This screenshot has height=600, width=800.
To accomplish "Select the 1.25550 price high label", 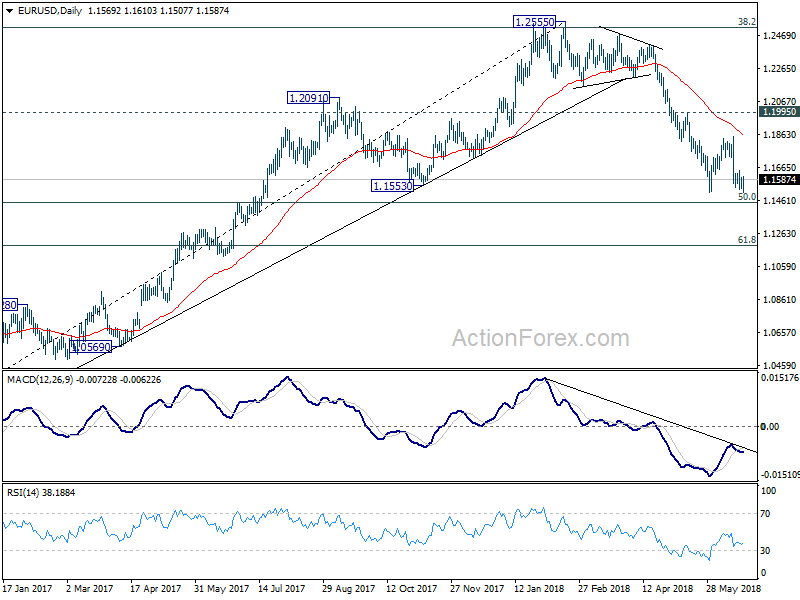I will (x=534, y=22).
